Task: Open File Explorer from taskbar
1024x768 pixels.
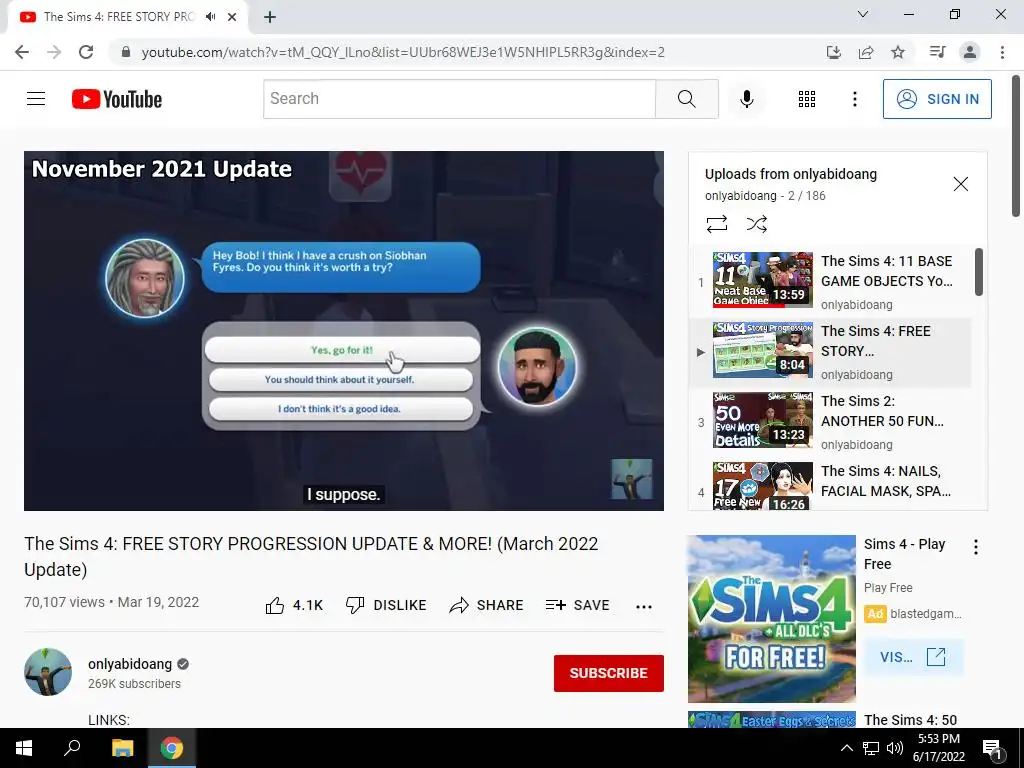Action: click(x=122, y=748)
